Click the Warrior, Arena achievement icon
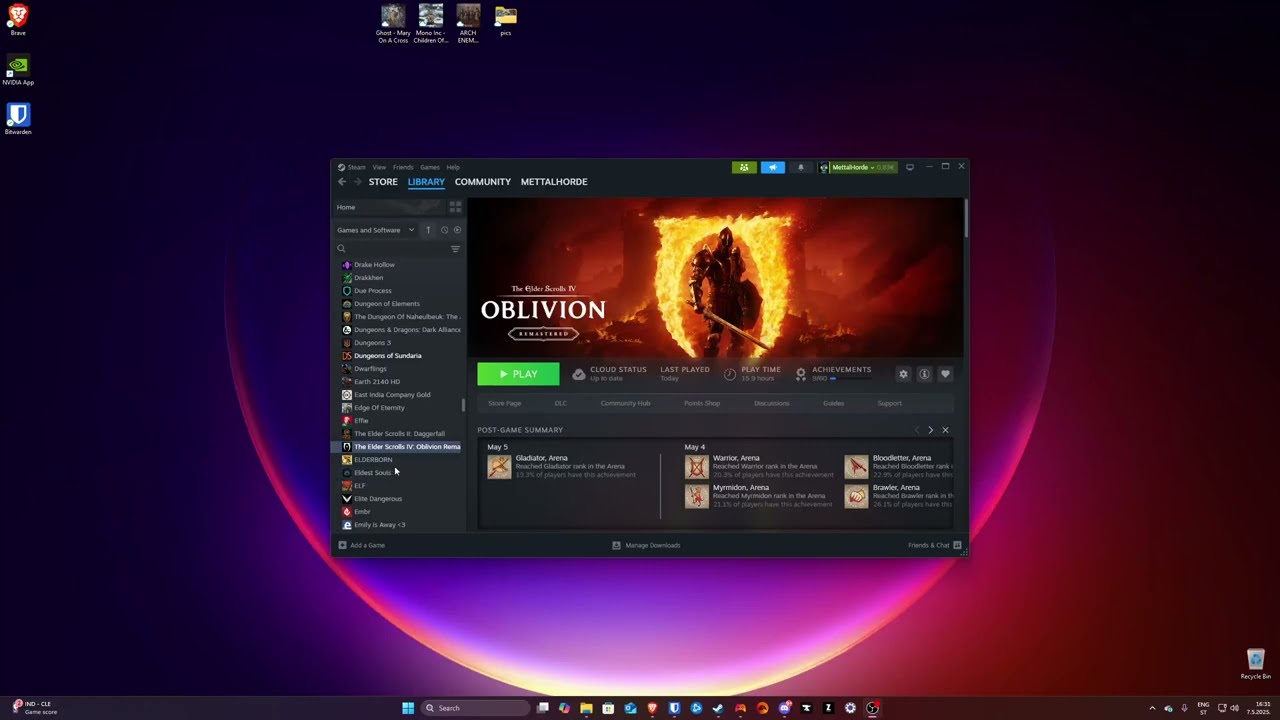This screenshot has height=720, width=1280. click(x=697, y=467)
